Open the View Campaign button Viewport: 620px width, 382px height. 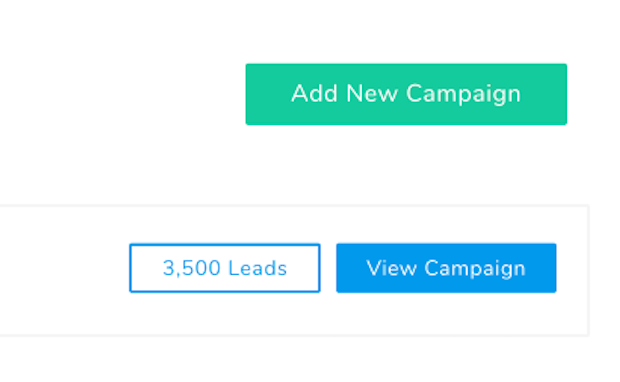[446, 268]
